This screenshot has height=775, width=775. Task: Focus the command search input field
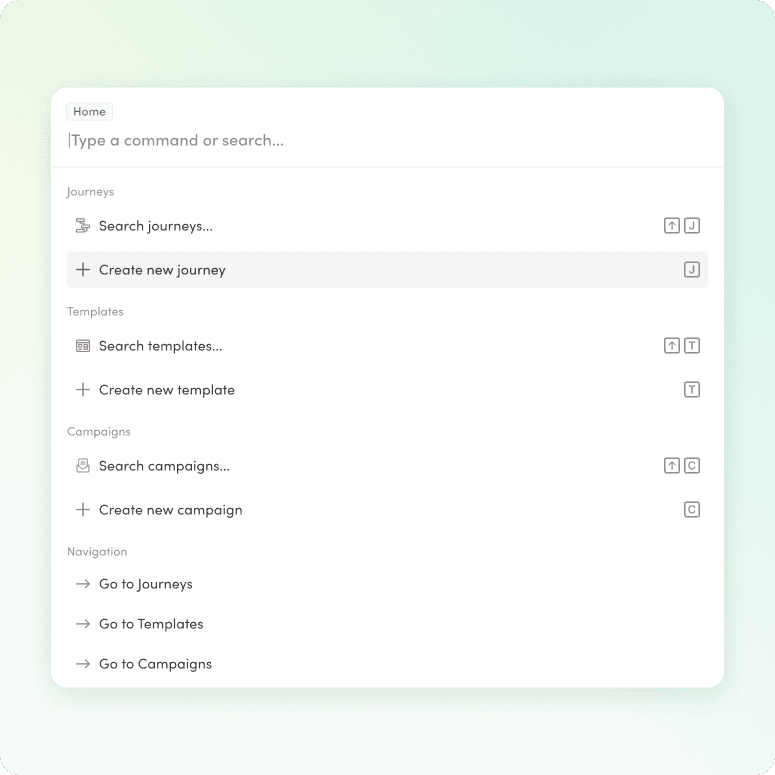388,141
